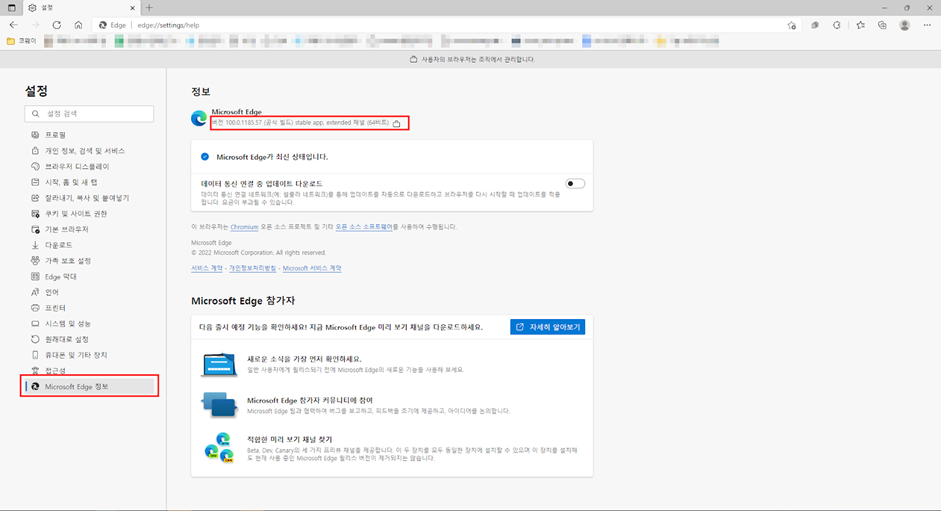Image resolution: width=941 pixels, height=511 pixels.
Task: Close the 설정 tab
Action: point(133,8)
